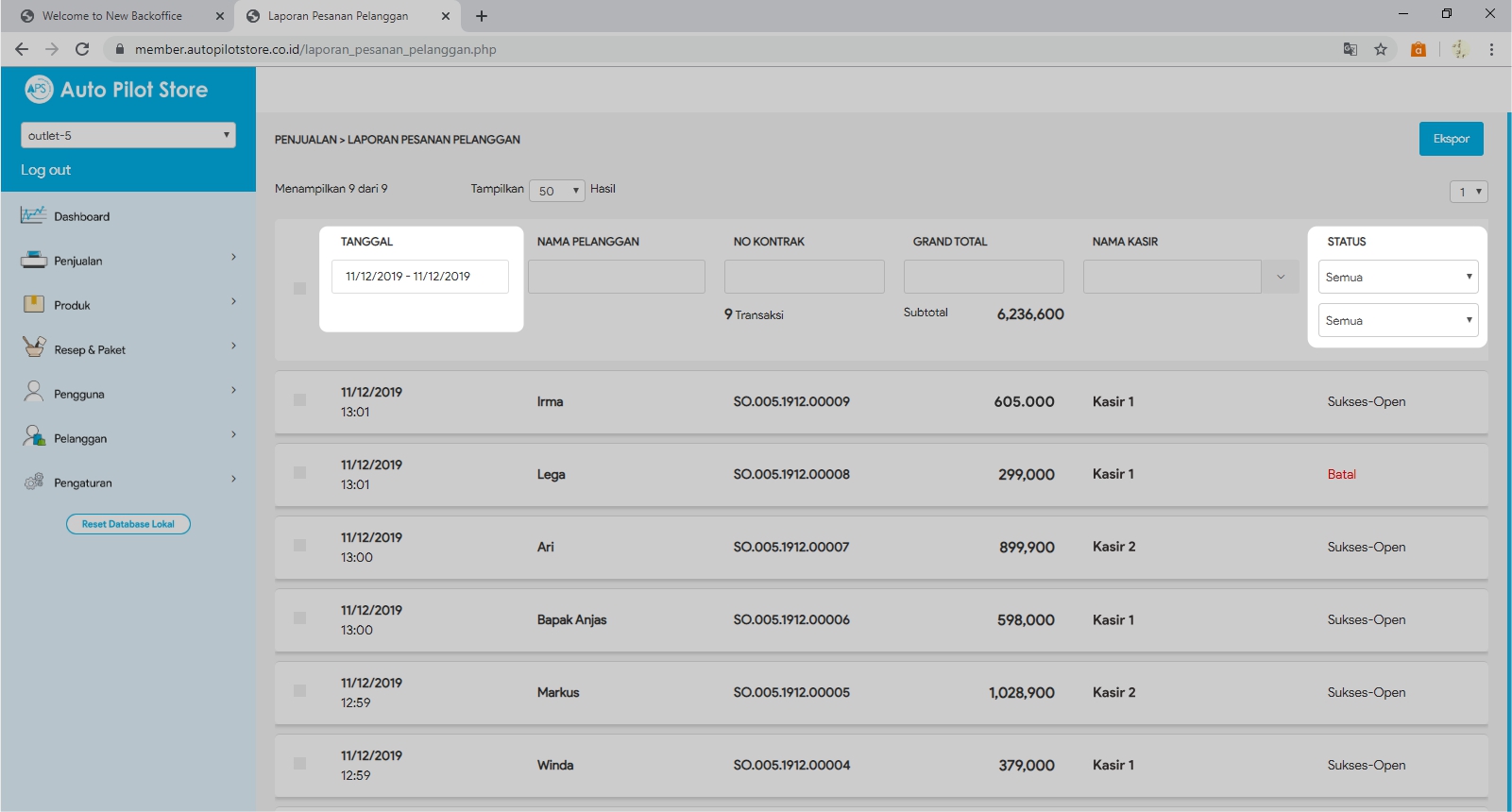Switch to Welcome to New Backoffice tab
Viewport: 1512px width, 812px height.
pos(112,16)
